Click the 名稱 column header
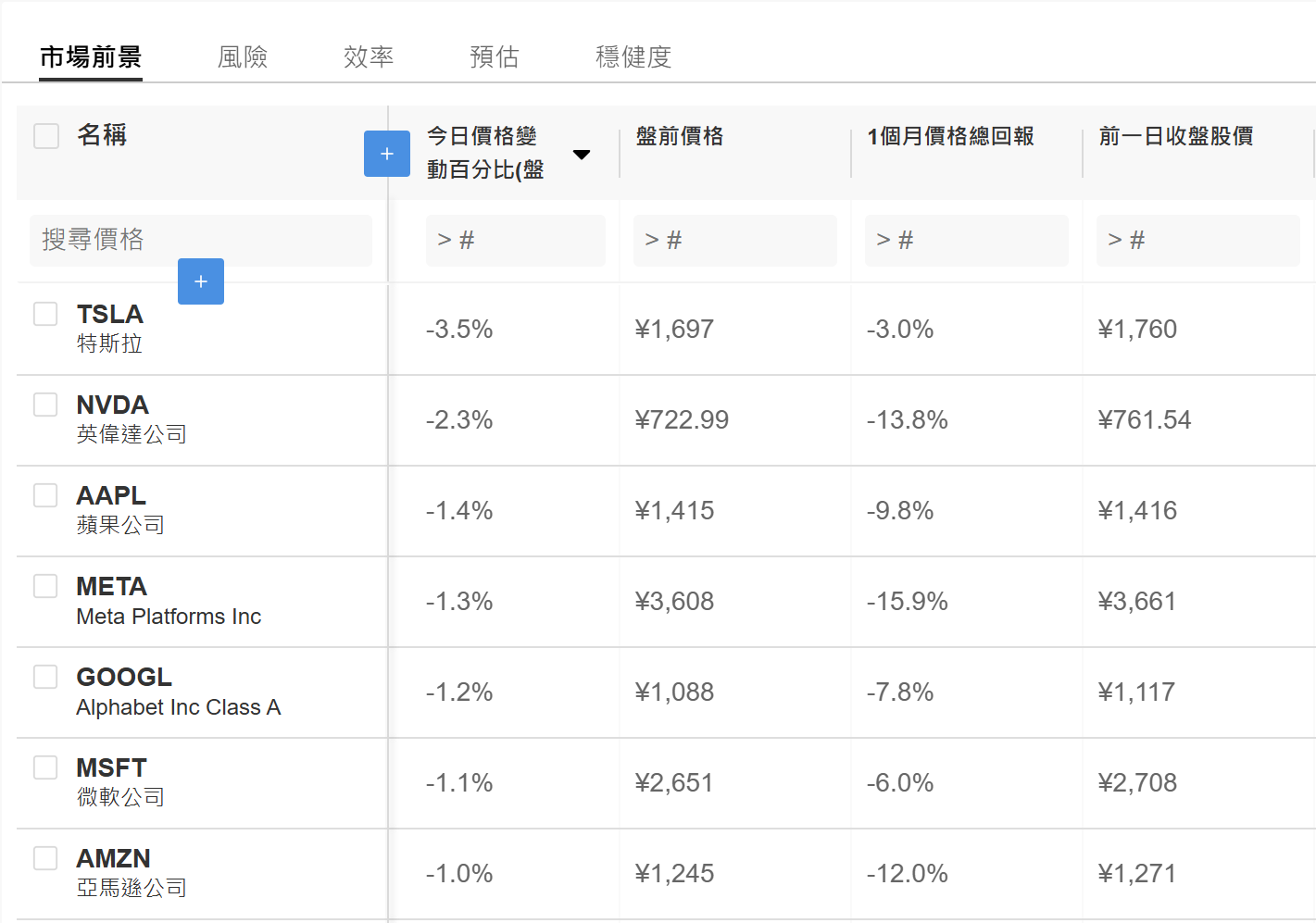This screenshot has width=1316, height=923. (102, 135)
